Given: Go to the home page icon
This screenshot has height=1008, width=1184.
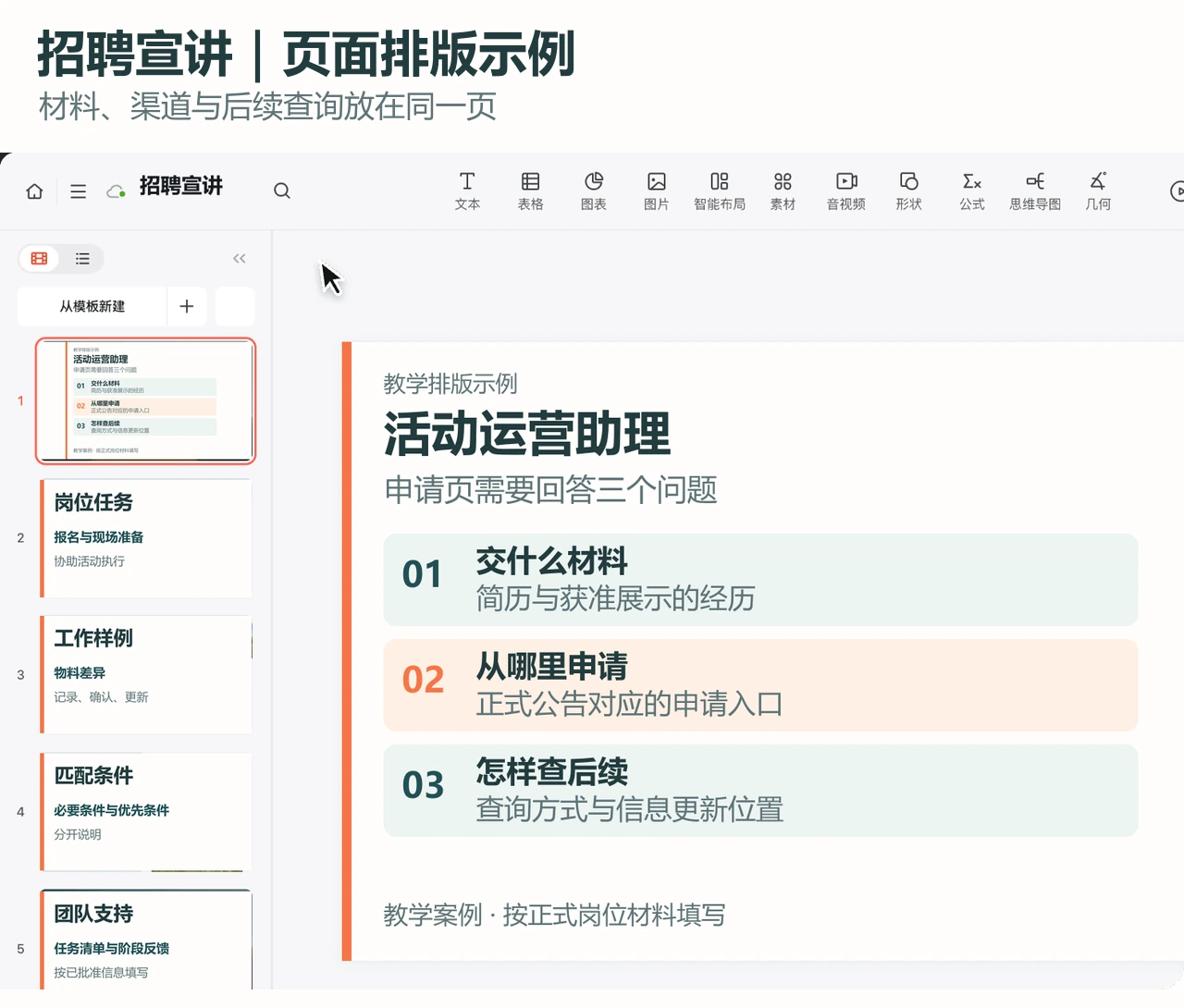Looking at the screenshot, I should tap(34, 191).
